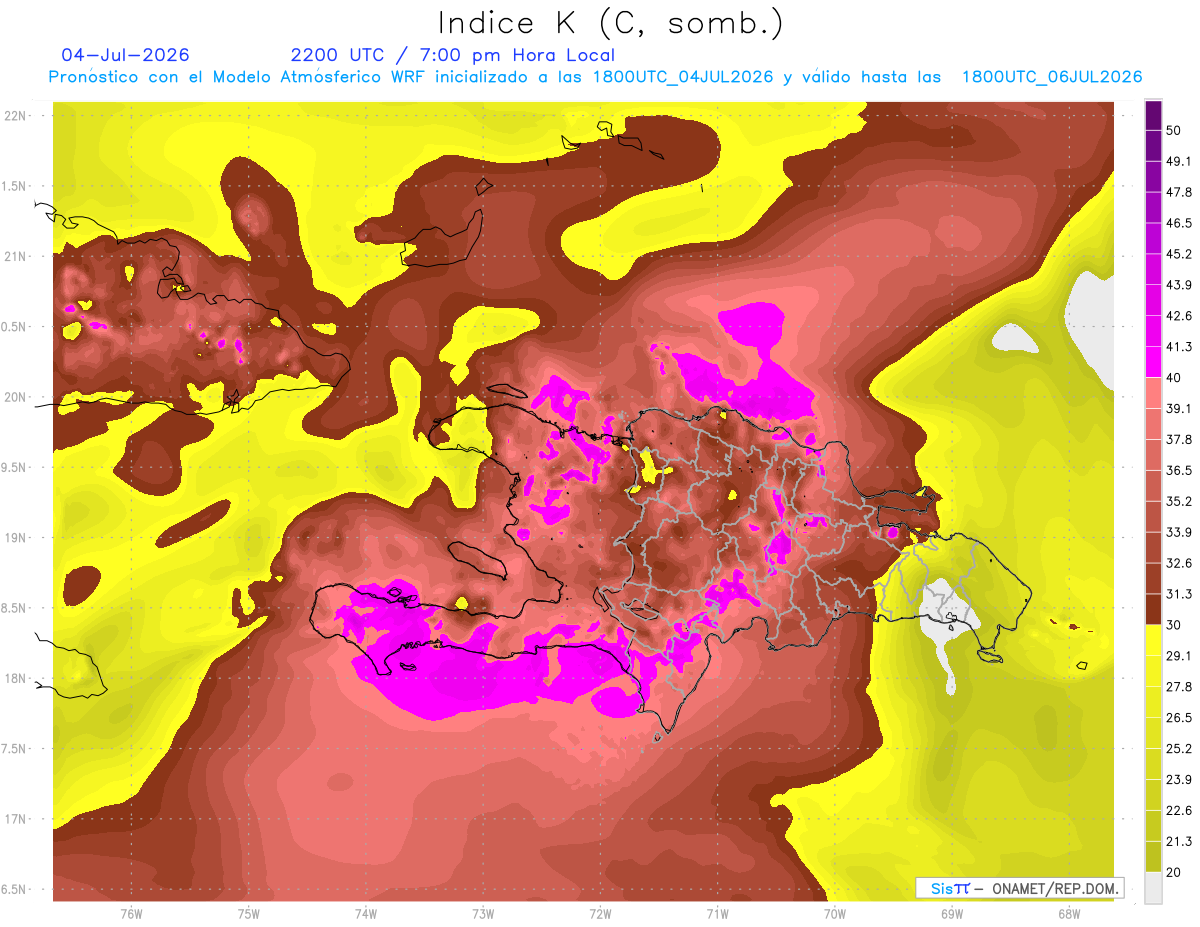
Task: Click the legend value "33.9"
Action: 1179,532
